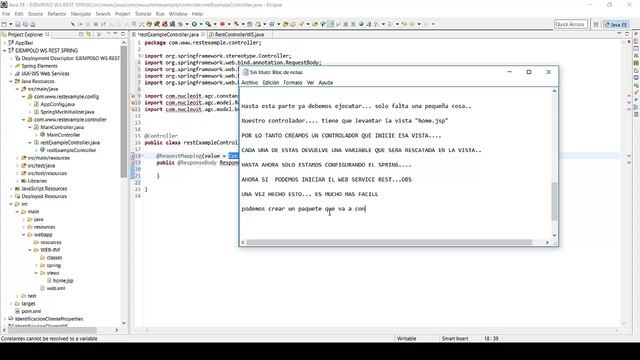Select home.jsp in views folder
640x360 pixels.
(63, 281)
